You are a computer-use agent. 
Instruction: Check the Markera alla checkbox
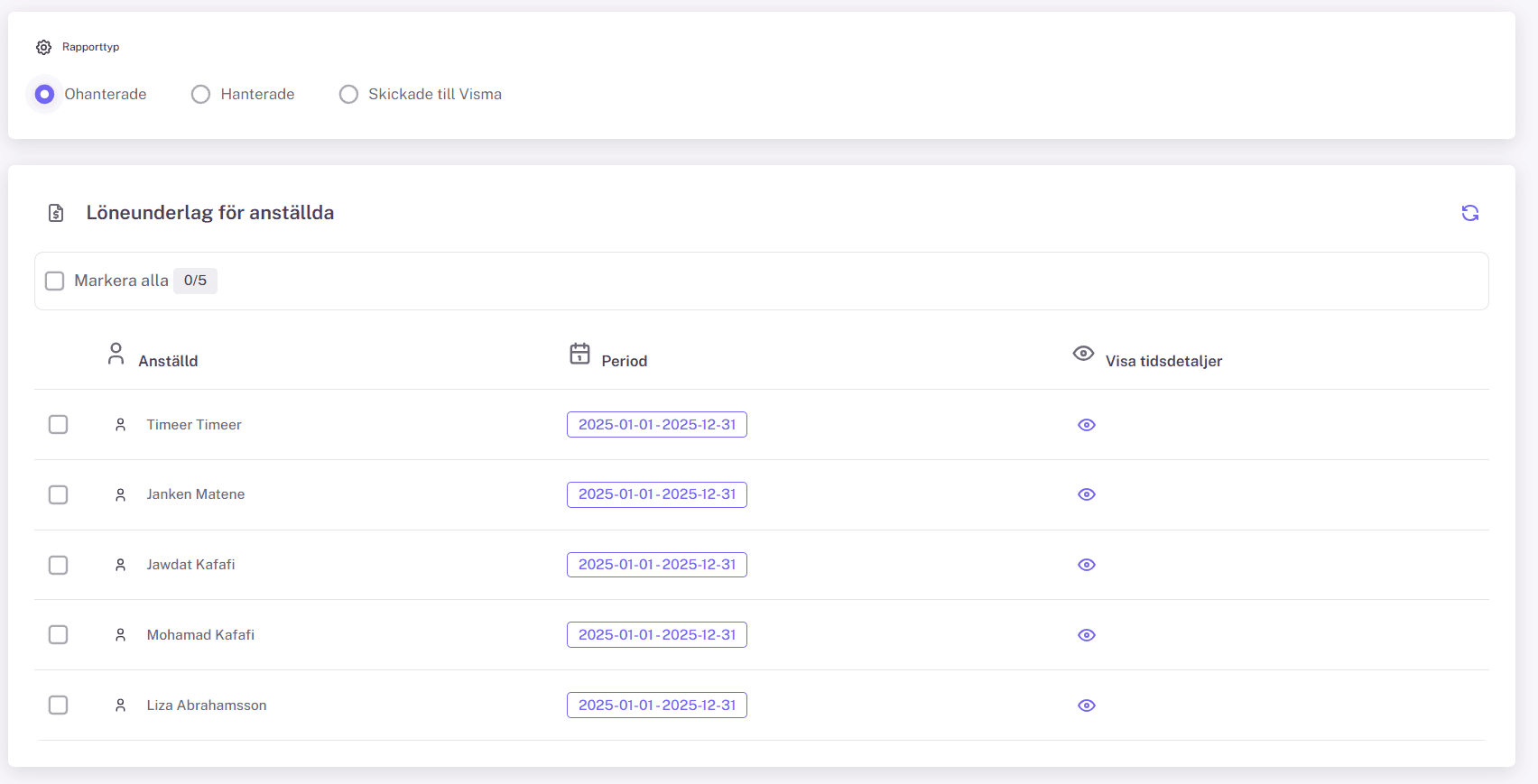pos(55,281)
